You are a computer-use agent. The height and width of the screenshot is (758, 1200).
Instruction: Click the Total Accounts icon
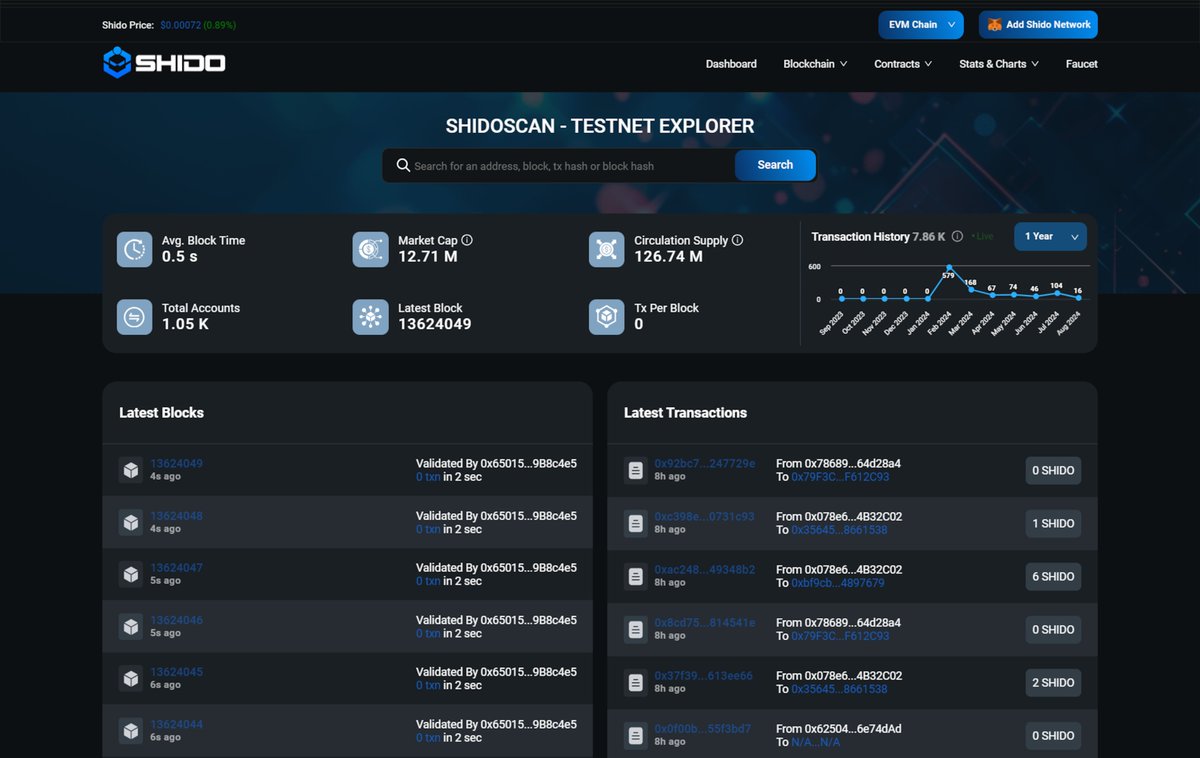click(x=134, y=317)
